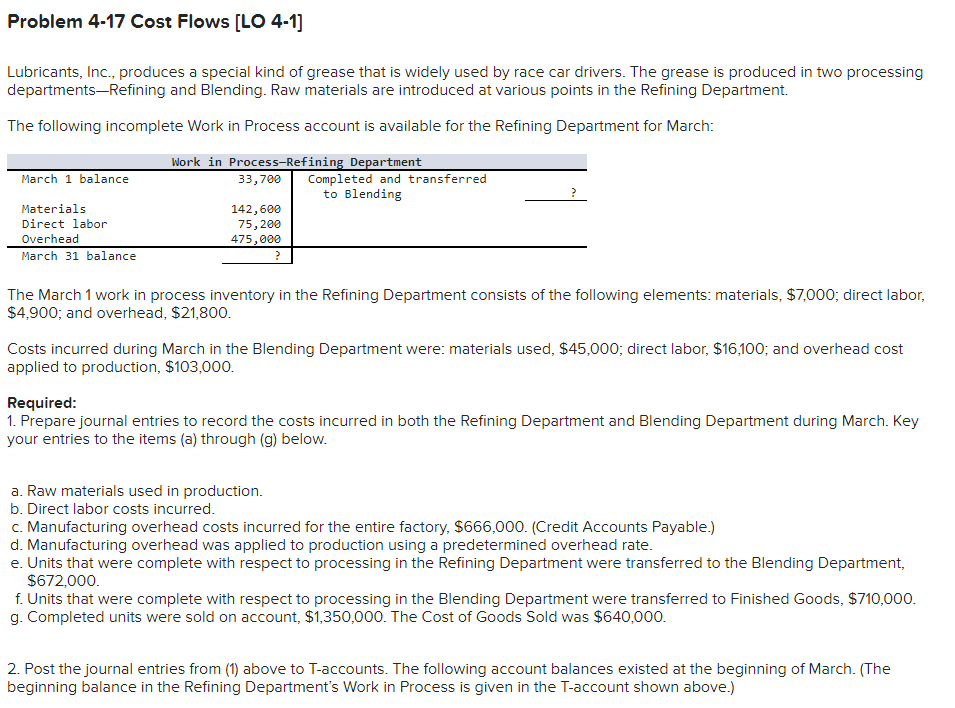Click item e. about transfer of $672,000

click(457, 572)
